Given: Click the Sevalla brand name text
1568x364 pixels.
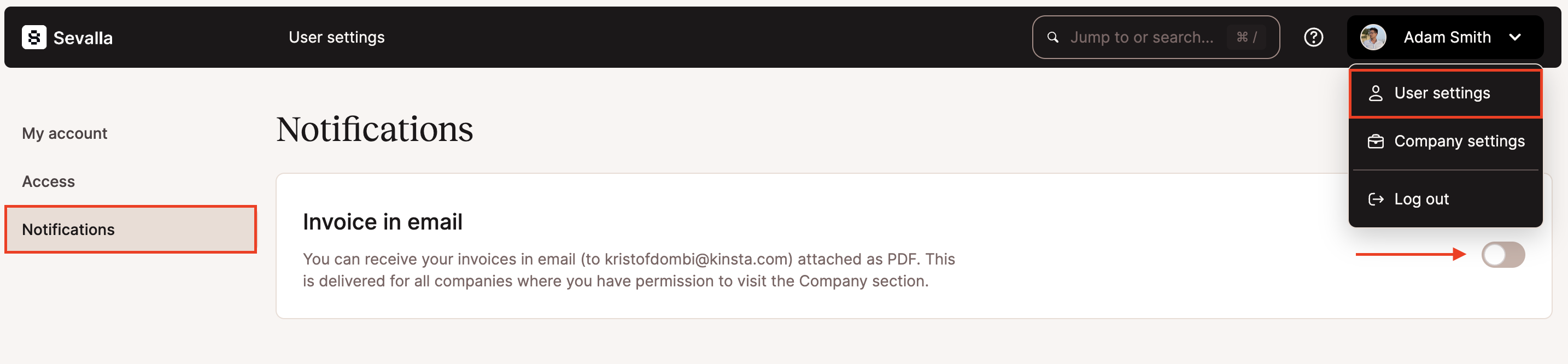Looking at the screenshot, I should click(83, 38).
